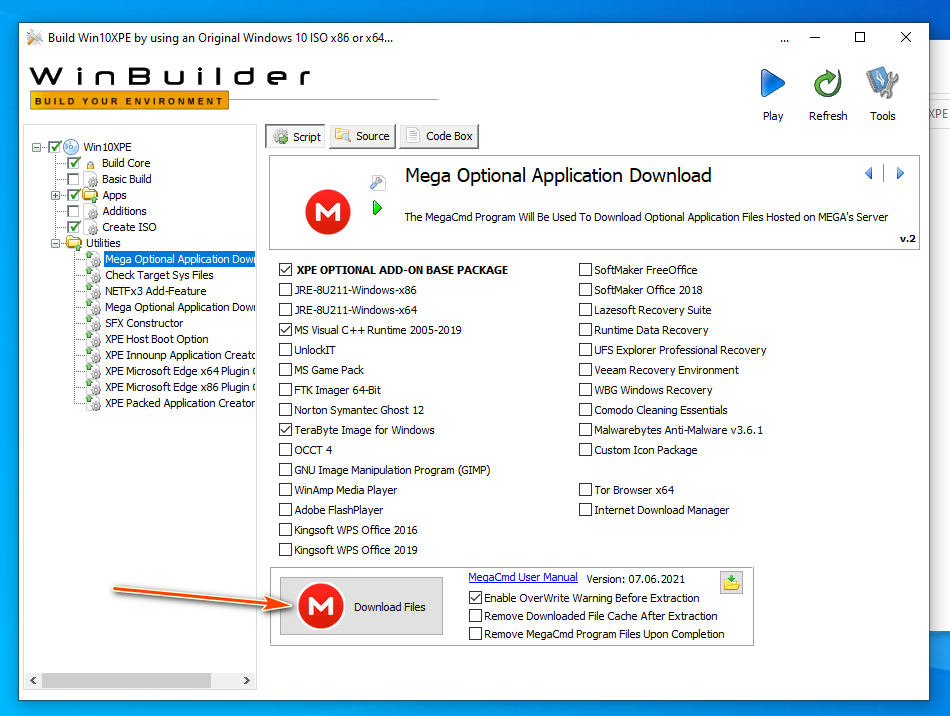The height and width of the screenshot is (716, 950).
Task: Check WinAmp Media Player option
Action: pyautogui.click(x=285, y=489)
